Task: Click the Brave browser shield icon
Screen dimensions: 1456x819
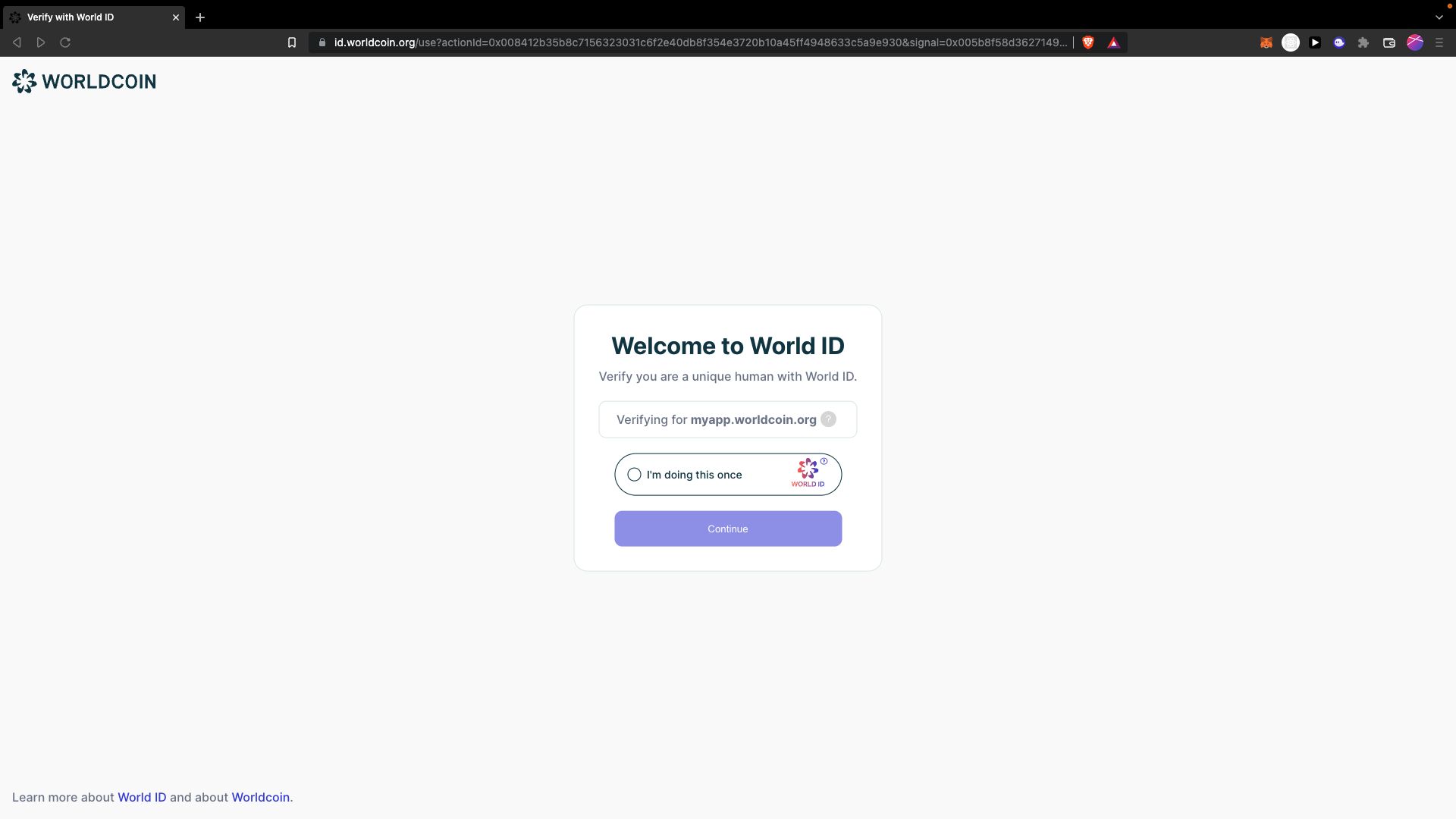Action: click(1089, 42)
